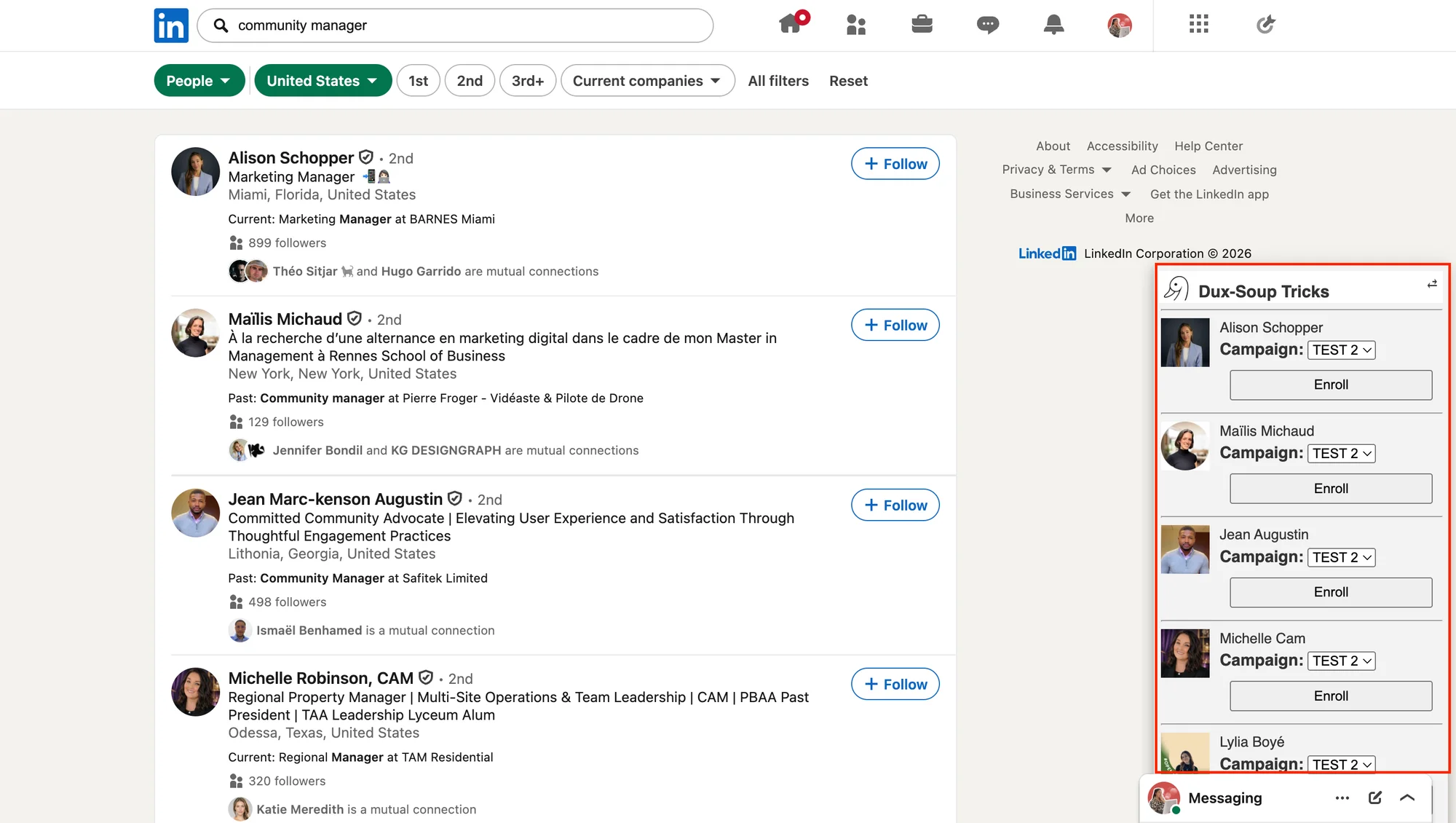Open All filters
The height and width of the screenshot is (823, 1456).
pyautogui.click(x=778, y=81)
